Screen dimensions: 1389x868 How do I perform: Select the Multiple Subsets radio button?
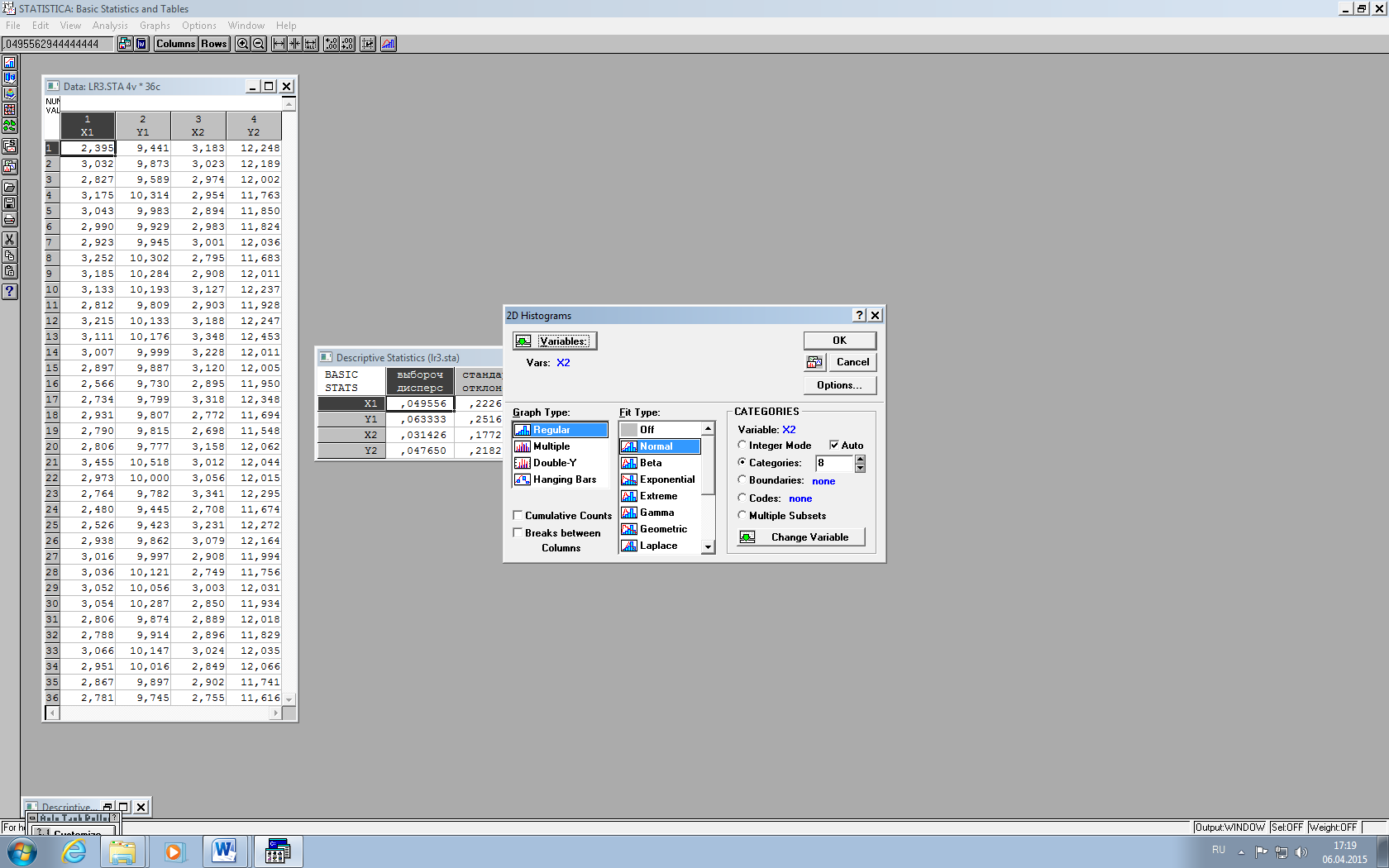tap(742, 515)
